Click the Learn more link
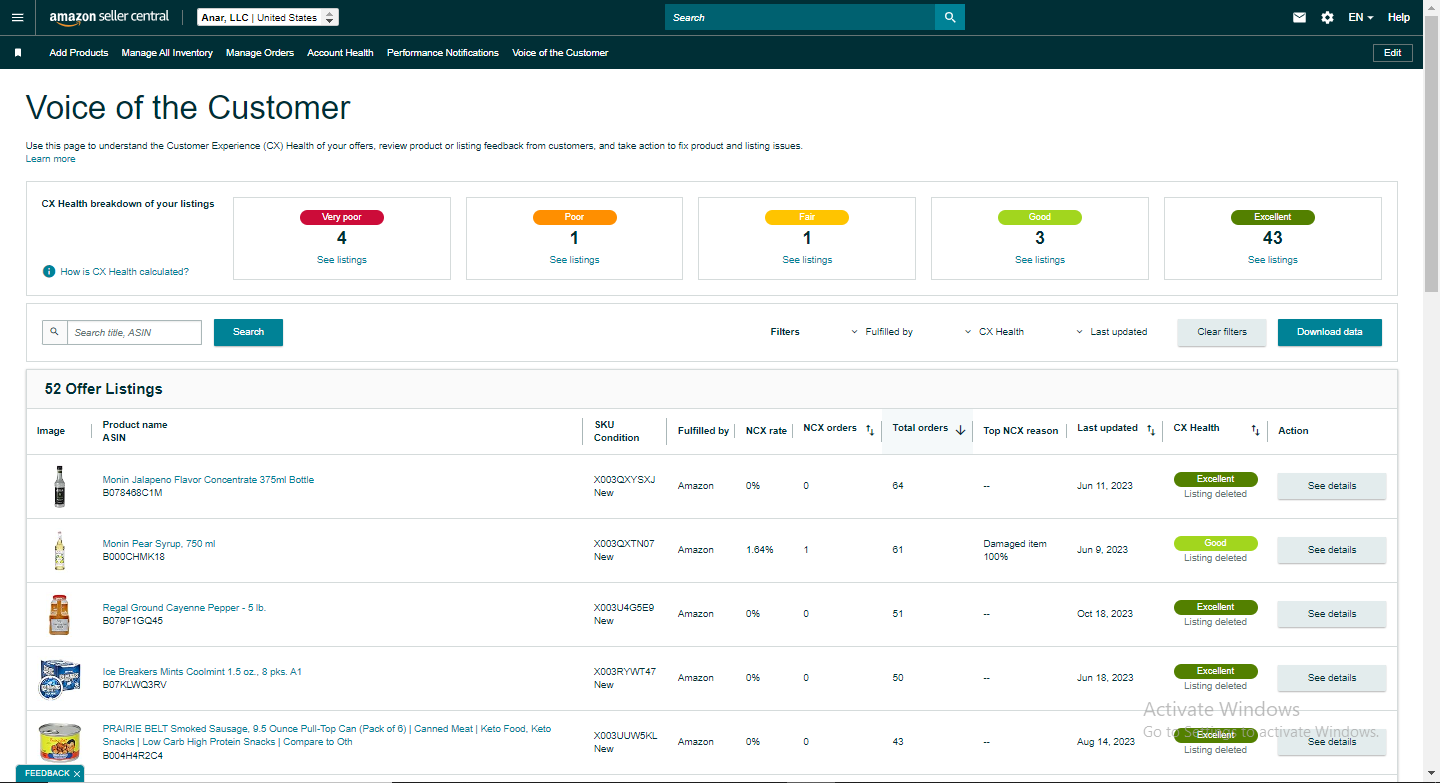The width and height of the screenshot is (1440, 783). point(50,159)
